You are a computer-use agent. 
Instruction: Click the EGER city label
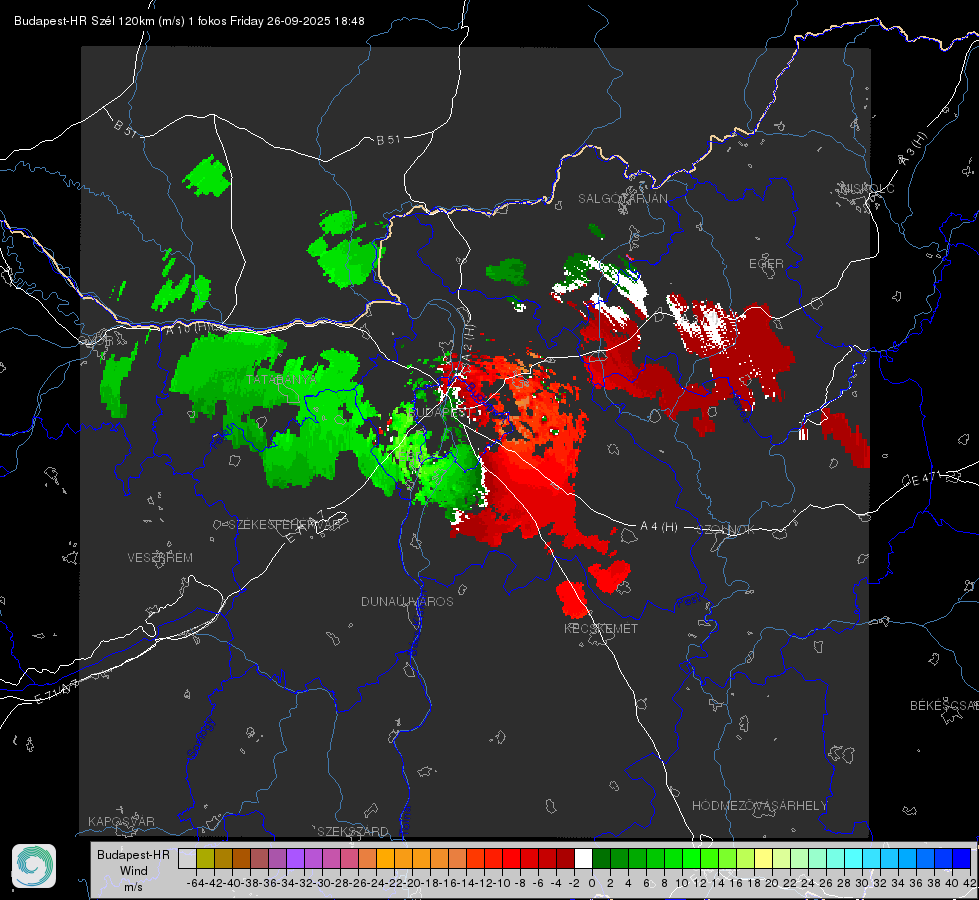[x=766, y=264]
